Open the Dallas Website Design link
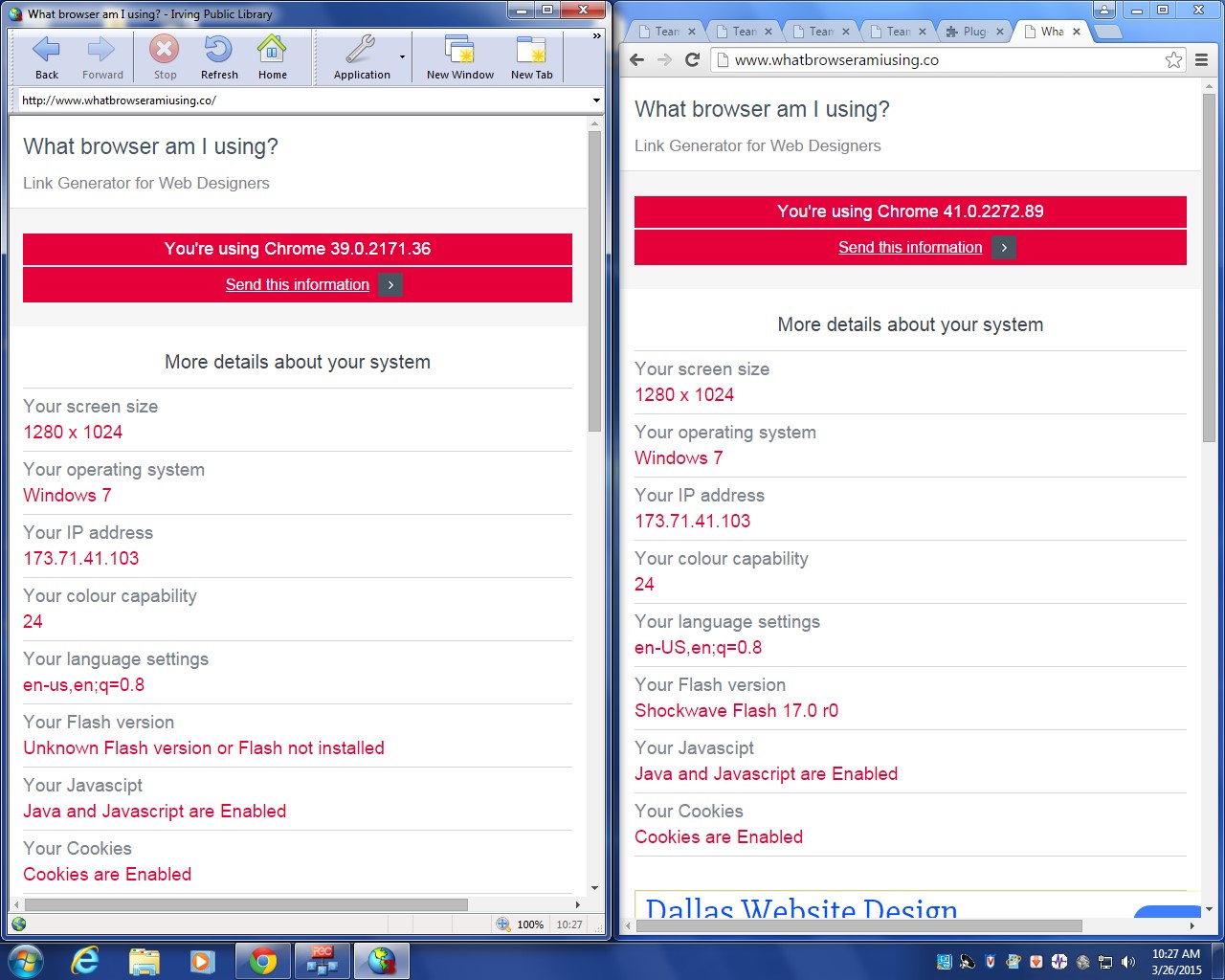Image resolution: width=1225 pixels, height=980 pixels. pyautogui.click(x=802, y=907)
